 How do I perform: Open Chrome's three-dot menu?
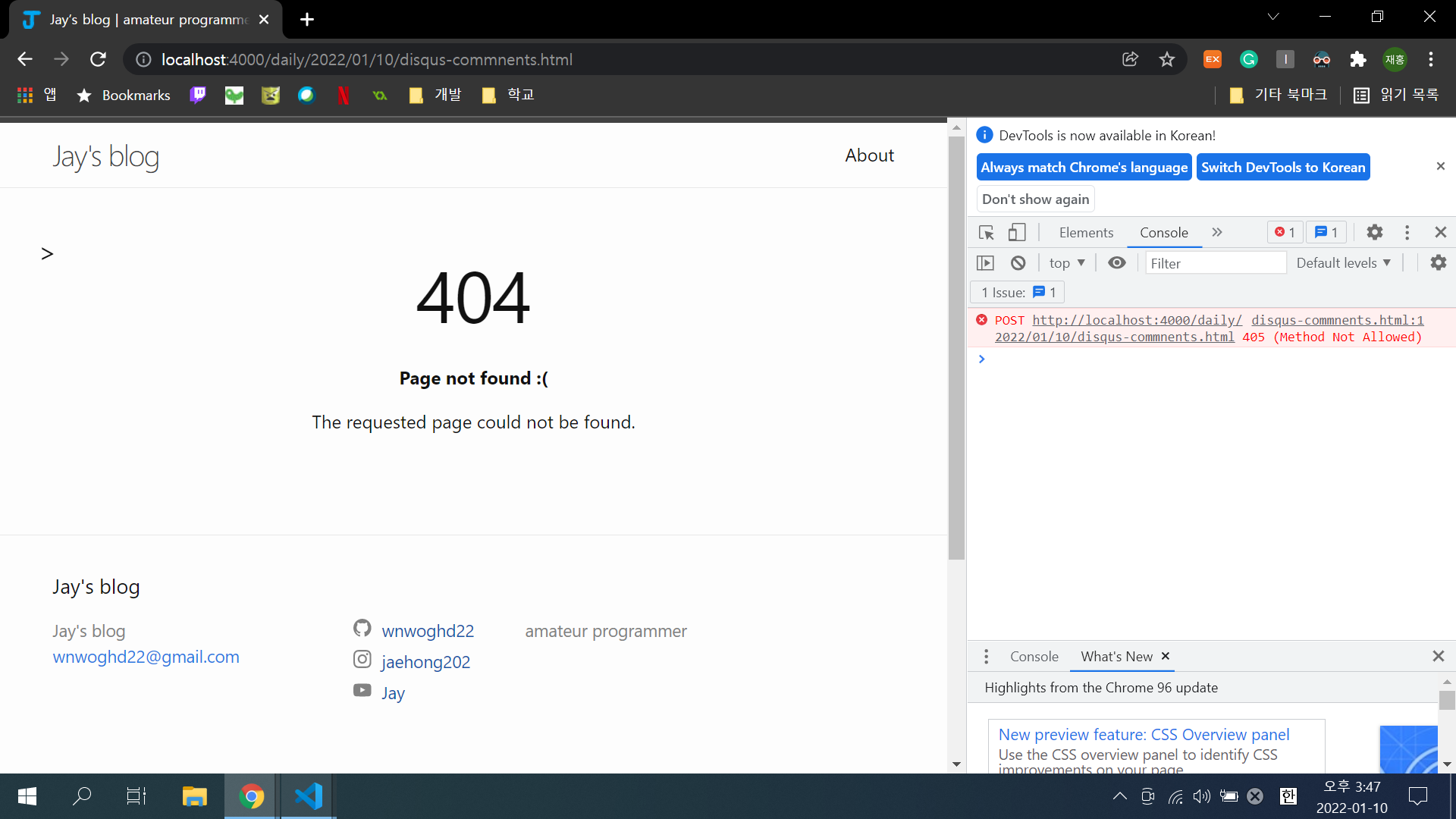click(1431, 59)
